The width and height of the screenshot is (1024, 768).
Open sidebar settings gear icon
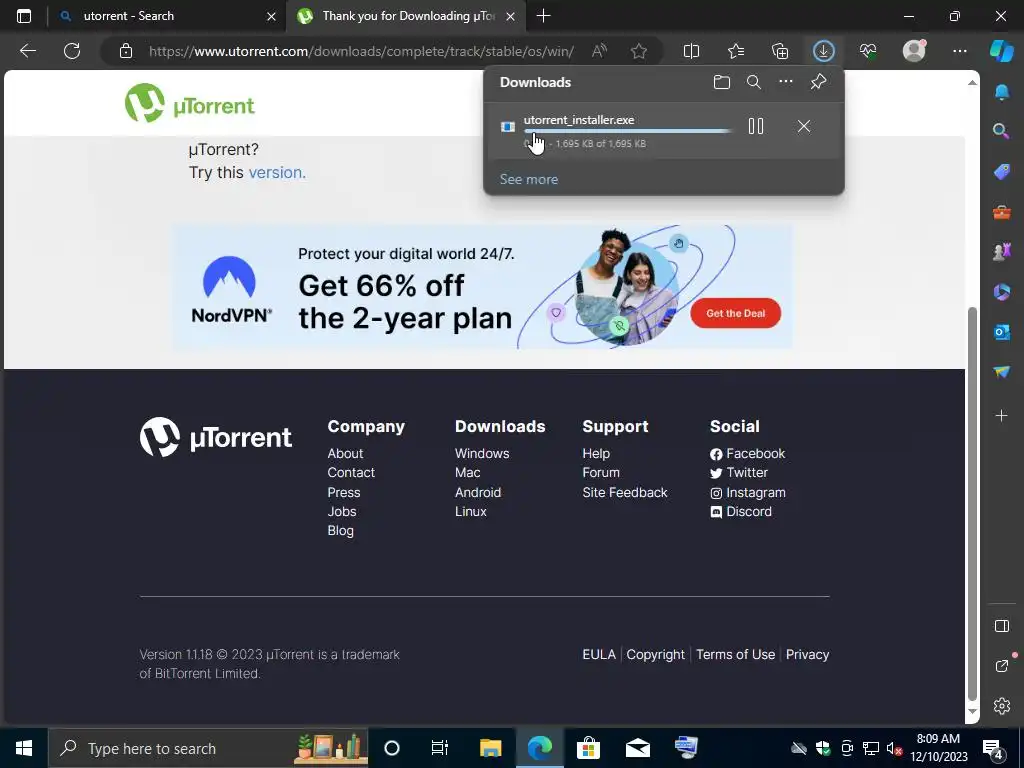point(1001,706)
